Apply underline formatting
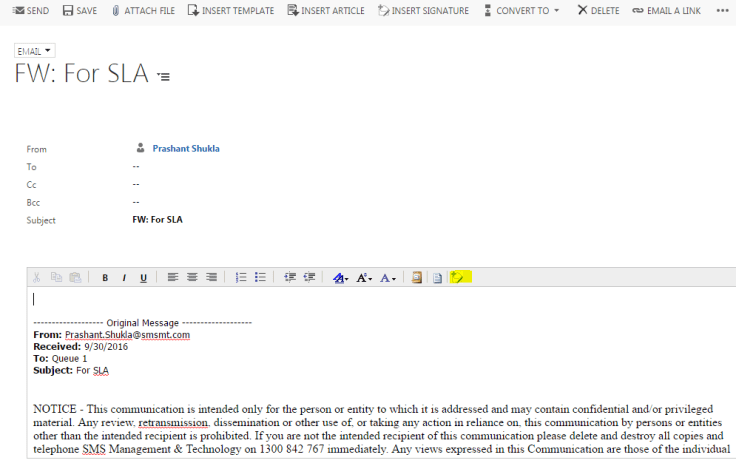This screenshot has height=466, width=736. click(x=143, y=278)
